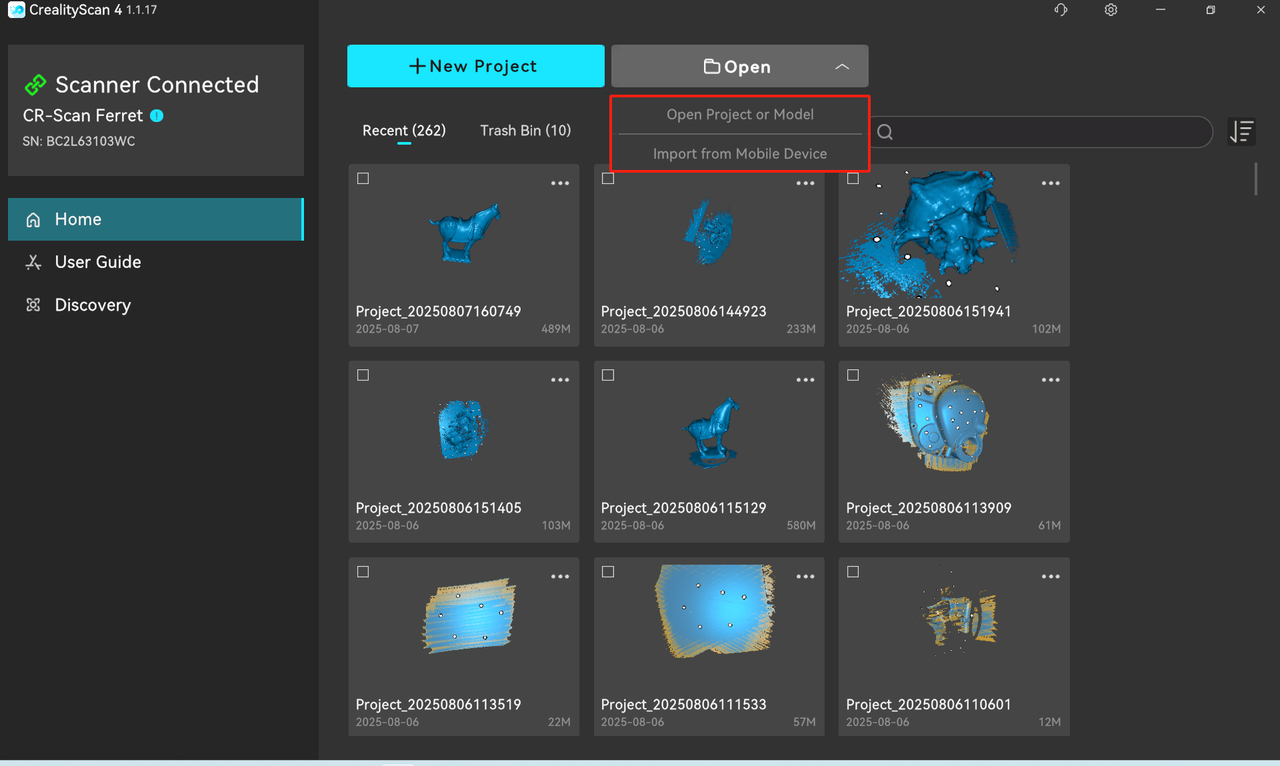
Task: Open settings via the gear icon
Action: [x=1111, y=10]
